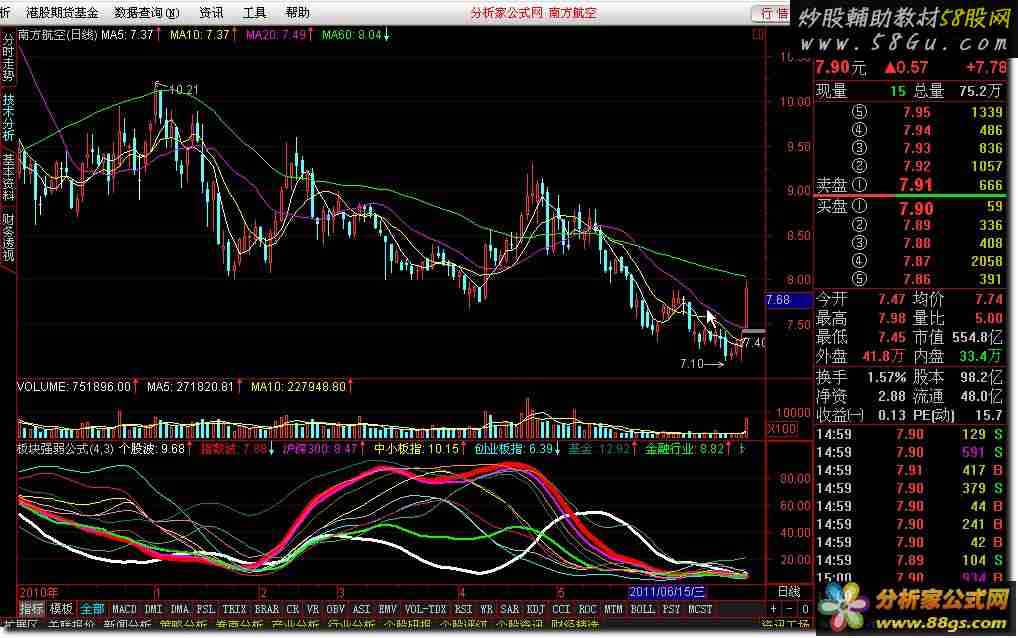This screenshot has width=1018, height=638.
Task: Click the 市值 value 554.8亿
Action: tap(978, 337)
